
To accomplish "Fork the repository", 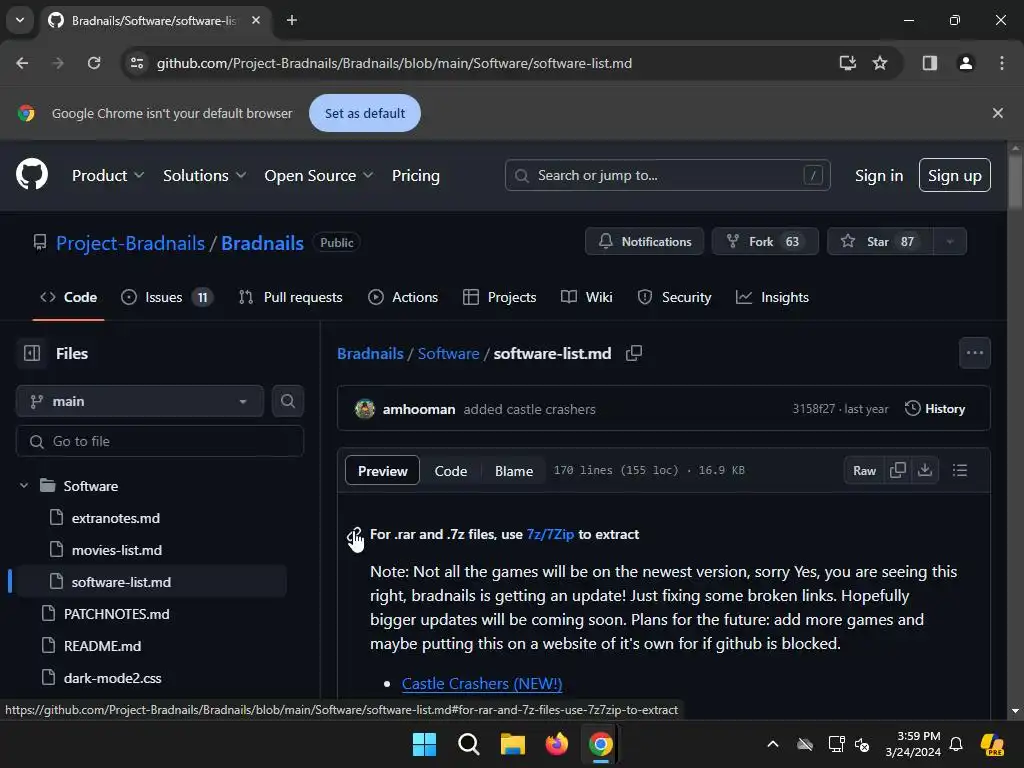I will pyautogui.click(x=765, y=242).
